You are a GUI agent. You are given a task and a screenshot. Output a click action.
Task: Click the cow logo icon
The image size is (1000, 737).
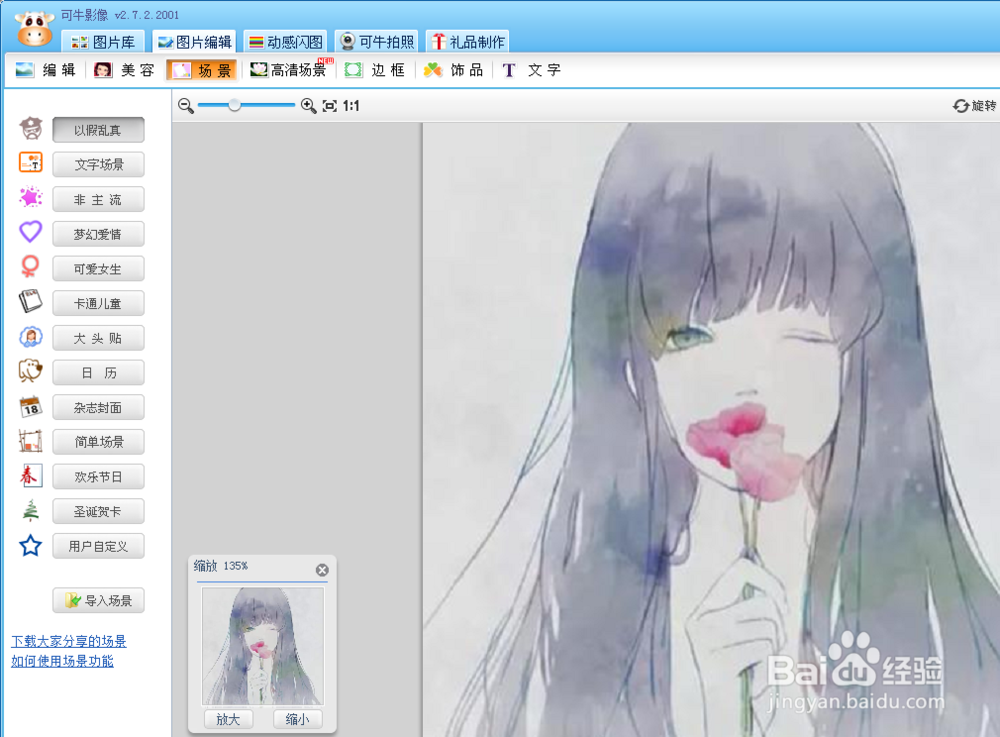(34, 29)
